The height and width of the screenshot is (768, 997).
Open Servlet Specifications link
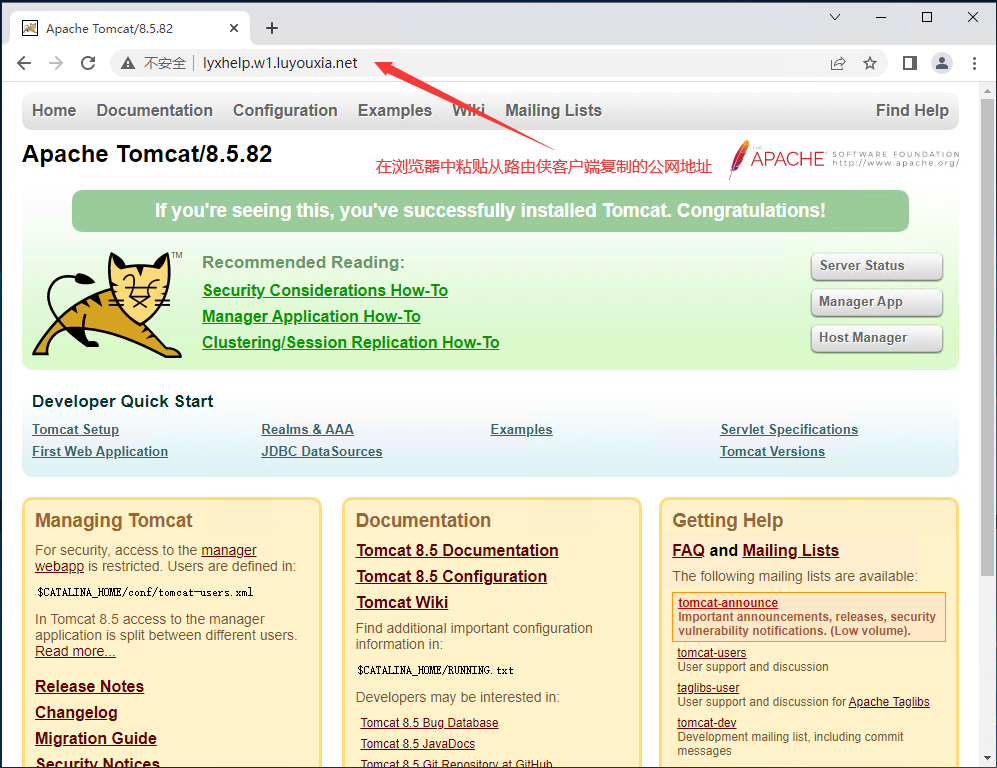point(789,430)
